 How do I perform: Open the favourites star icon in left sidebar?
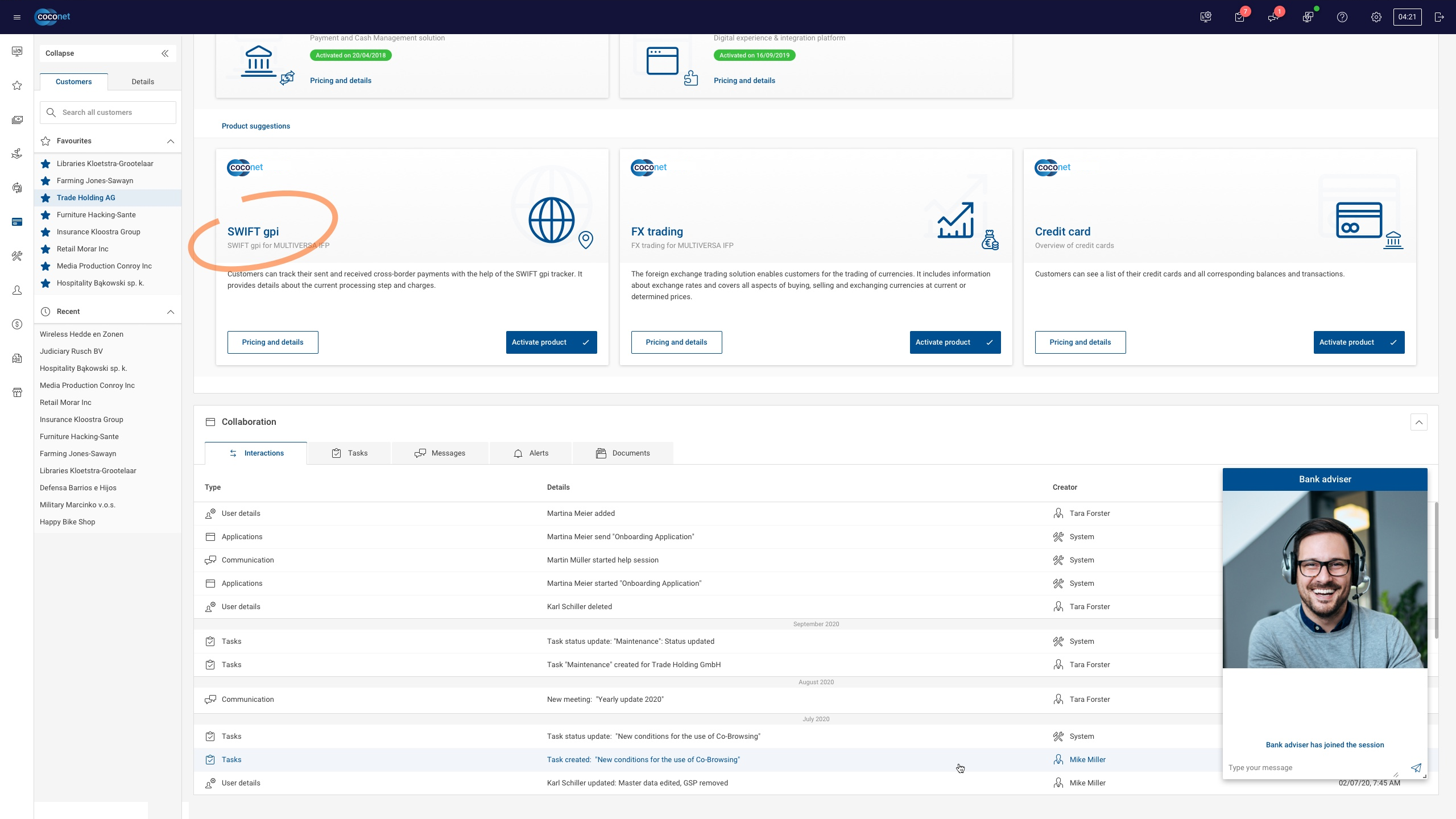pyautogui.click(x=17, y=85)
